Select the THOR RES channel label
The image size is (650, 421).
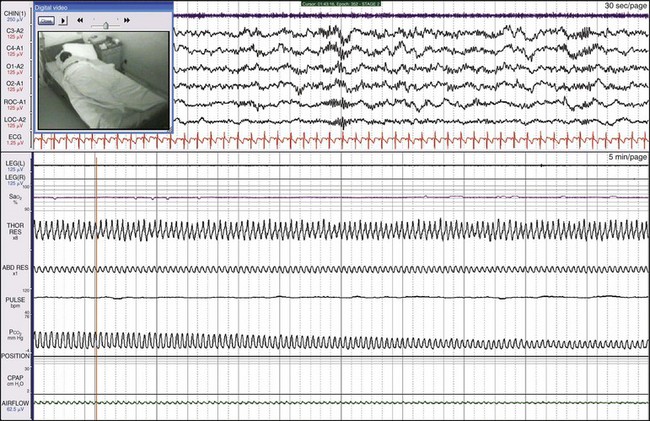click(x=16, y=230)
